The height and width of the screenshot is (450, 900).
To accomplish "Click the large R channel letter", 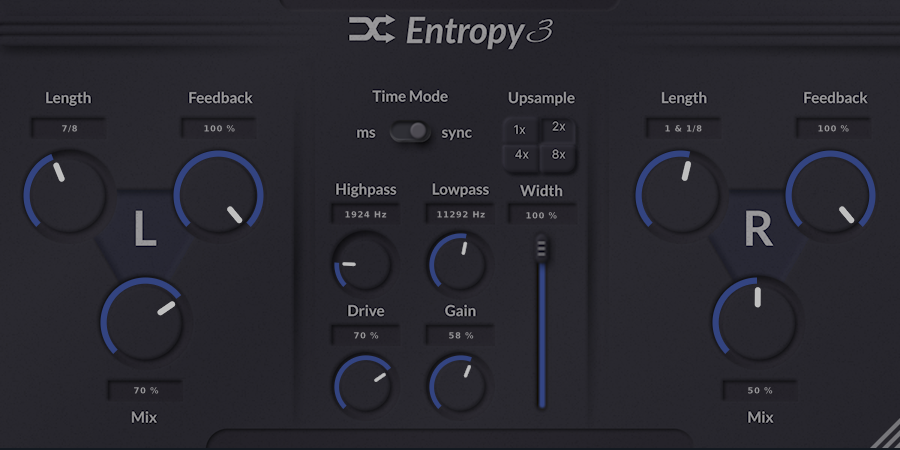I will tap(758, 229).
